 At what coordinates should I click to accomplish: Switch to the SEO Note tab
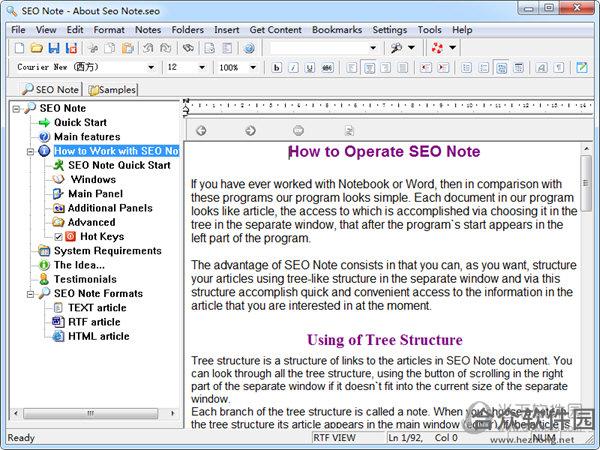coord(50,90)
